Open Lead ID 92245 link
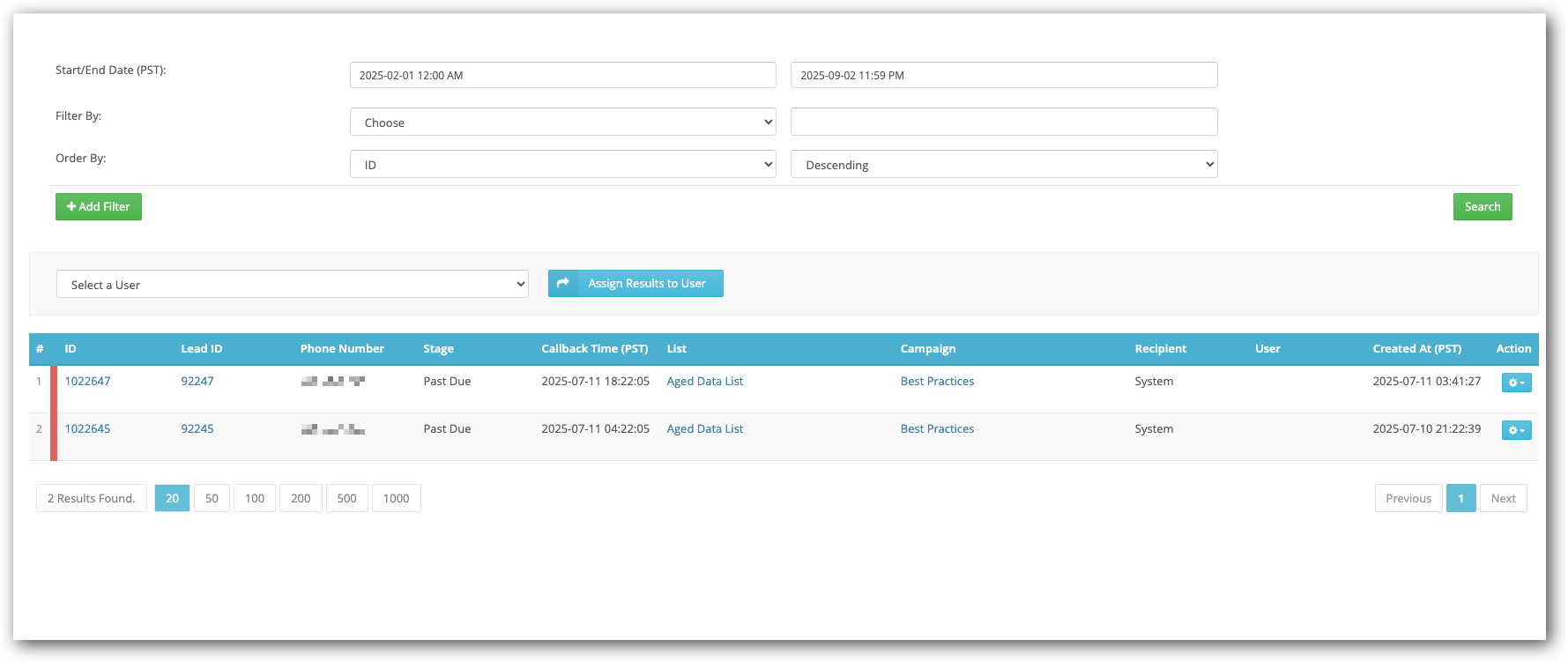Viewport: 1568px width, 662px height. pyautogui.click(x=197, y=429)
